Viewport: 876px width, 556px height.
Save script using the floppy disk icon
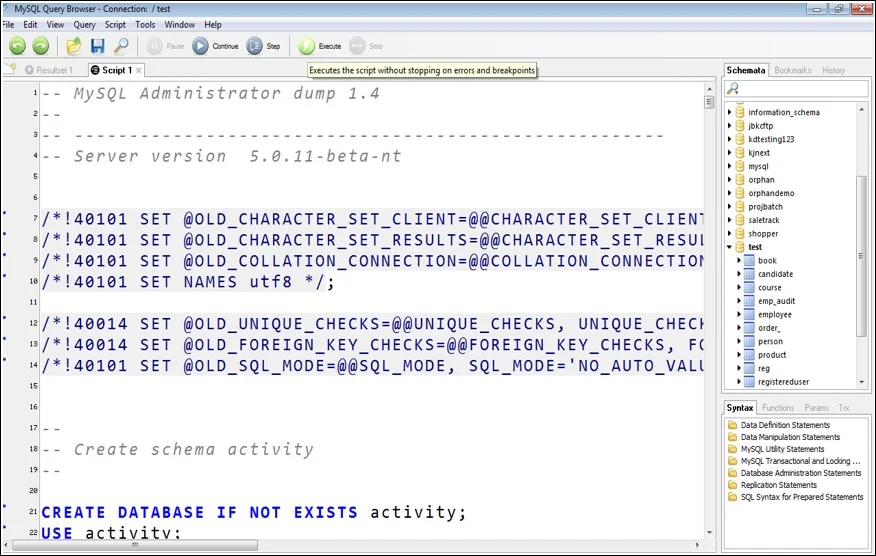click(x=98, y=46)
